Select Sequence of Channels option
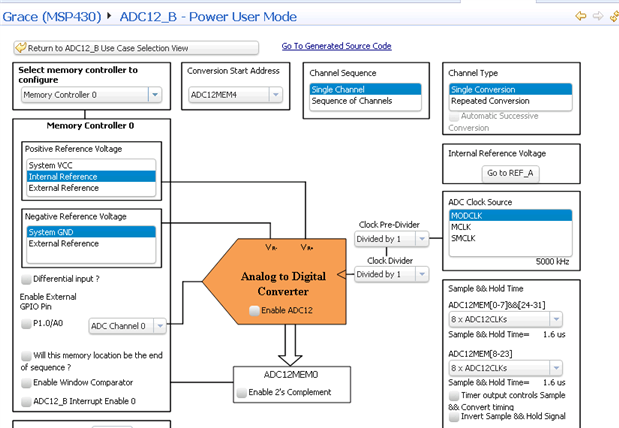The width and height of the screenshot is (619, 428). (366, 101)
